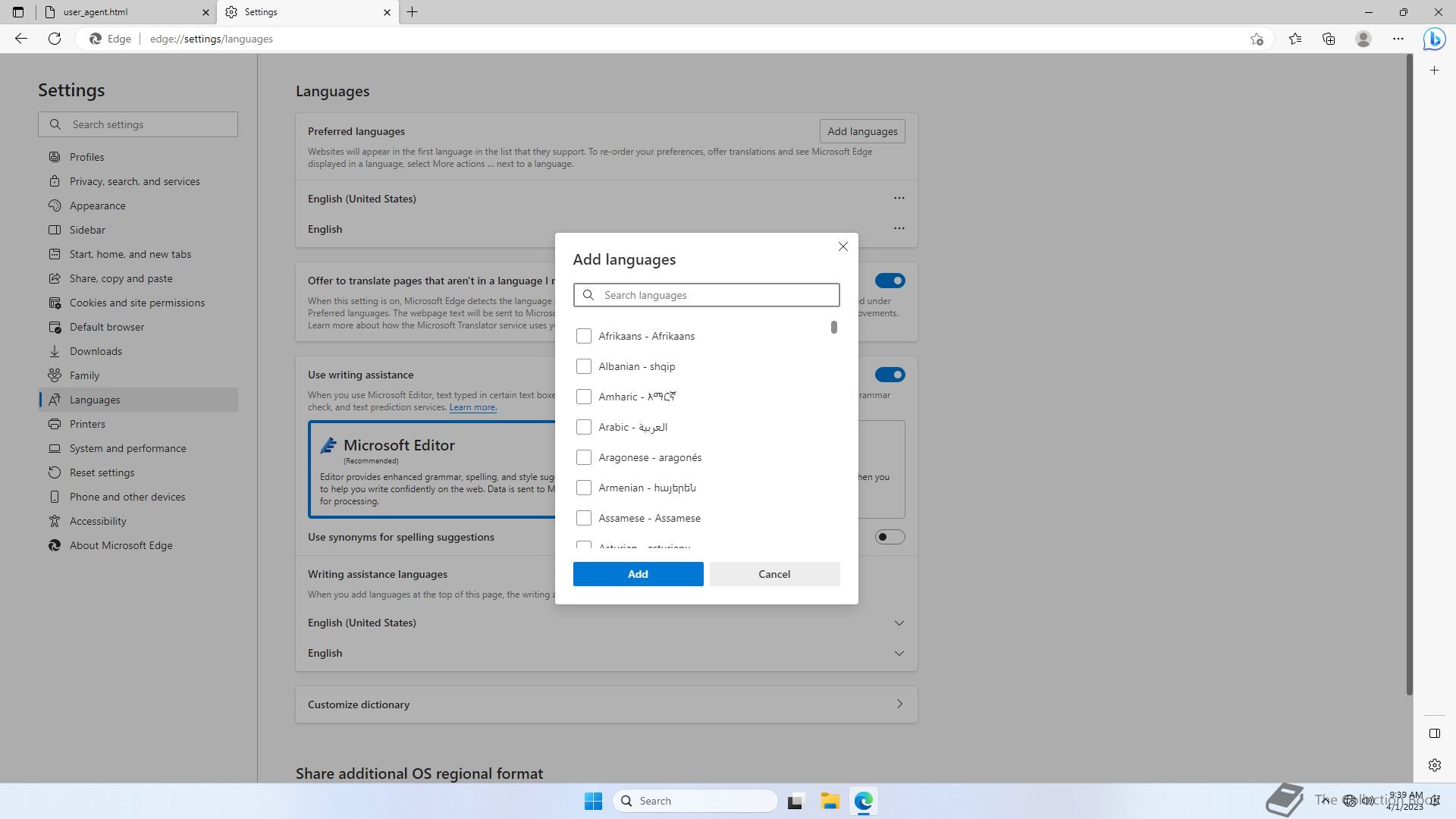Open the tab actions menu icon
The image size is (1456, 819).
point(18,12)
